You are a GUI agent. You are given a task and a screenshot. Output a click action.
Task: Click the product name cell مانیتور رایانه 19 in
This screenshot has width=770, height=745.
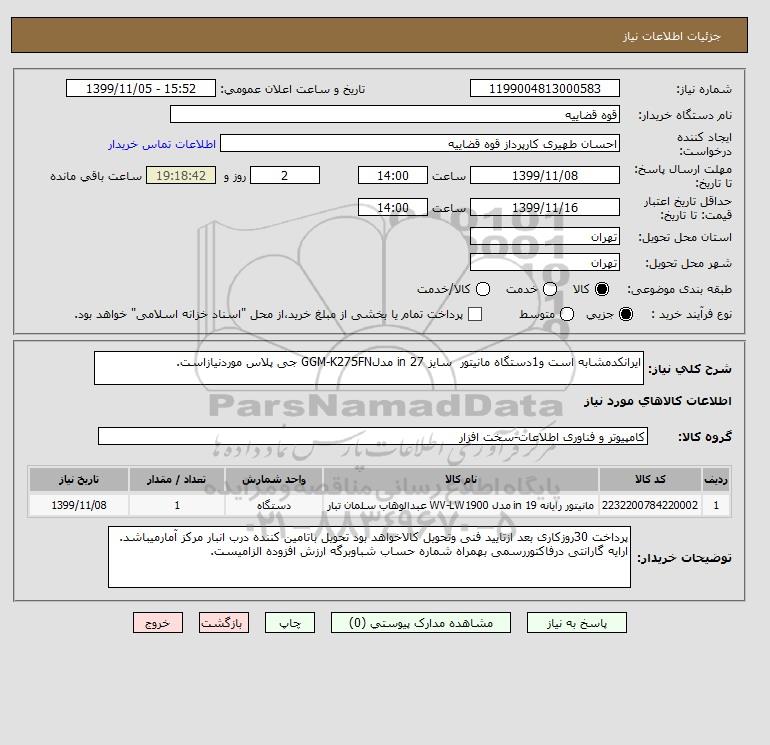pyautogui.click(x=461, y=505)
